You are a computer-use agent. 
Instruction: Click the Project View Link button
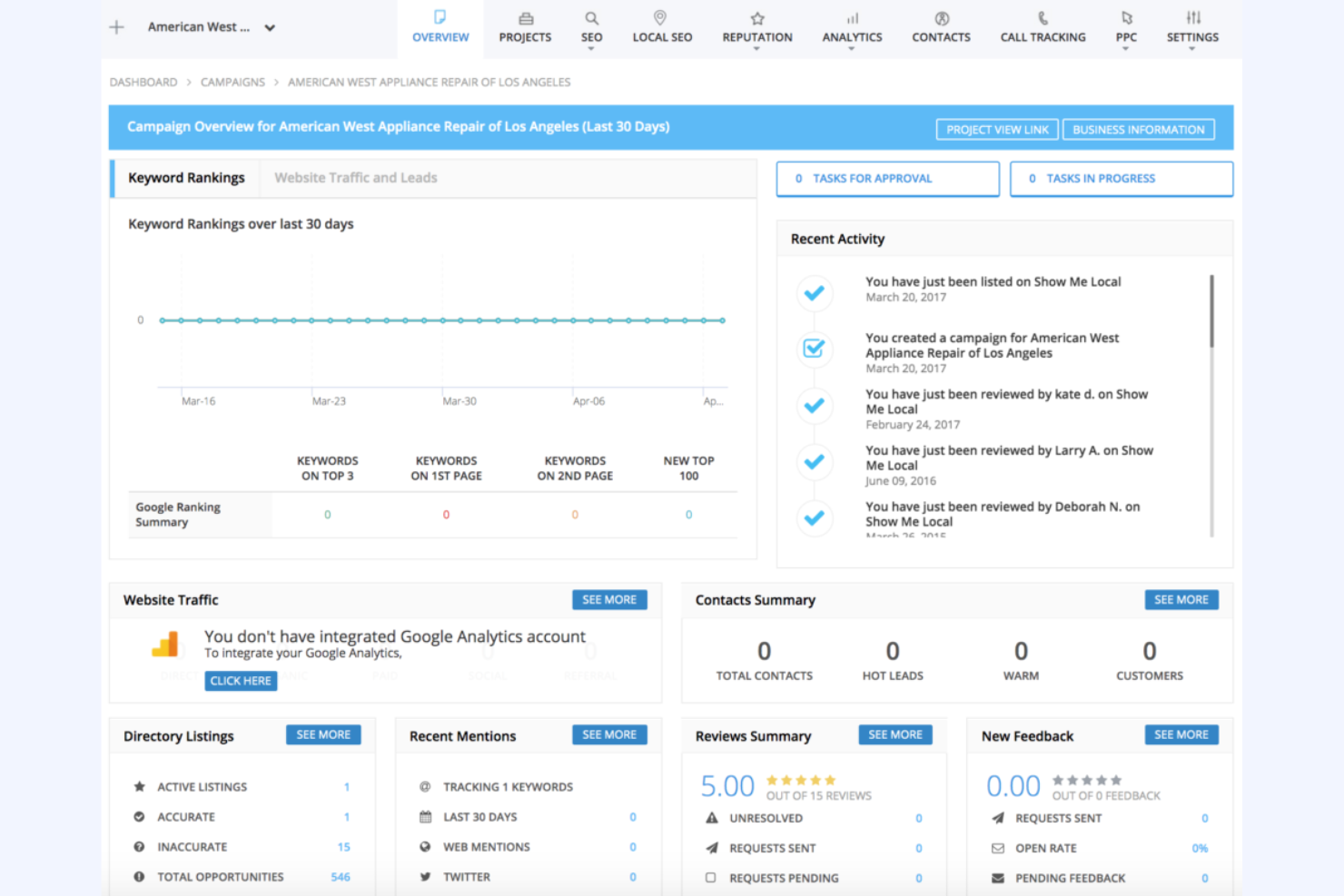[x=997, y=129]
